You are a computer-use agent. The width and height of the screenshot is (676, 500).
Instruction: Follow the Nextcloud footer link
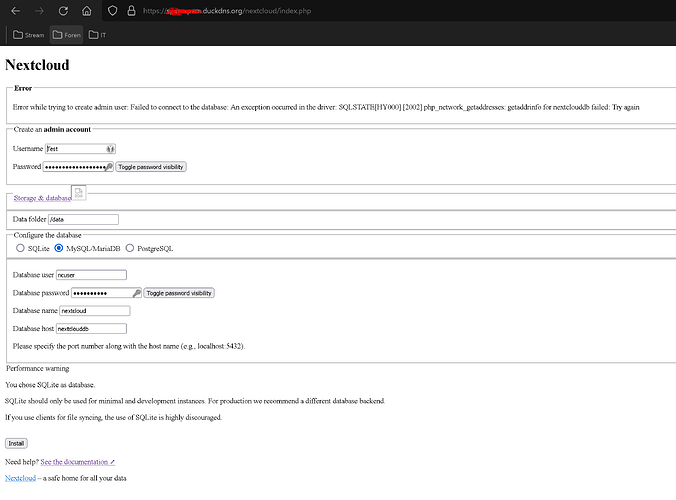[x=20, y=478]
